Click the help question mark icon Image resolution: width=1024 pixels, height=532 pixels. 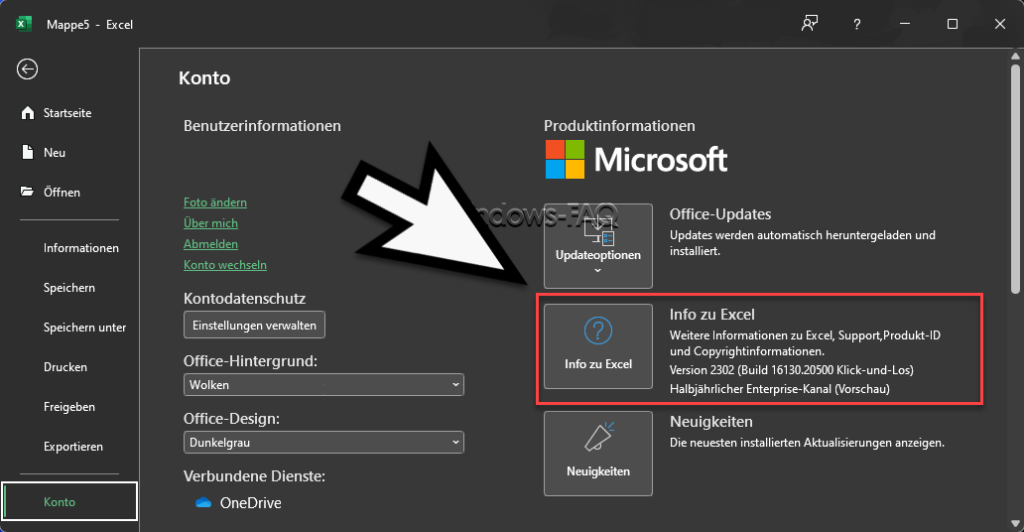coord(857,24)
